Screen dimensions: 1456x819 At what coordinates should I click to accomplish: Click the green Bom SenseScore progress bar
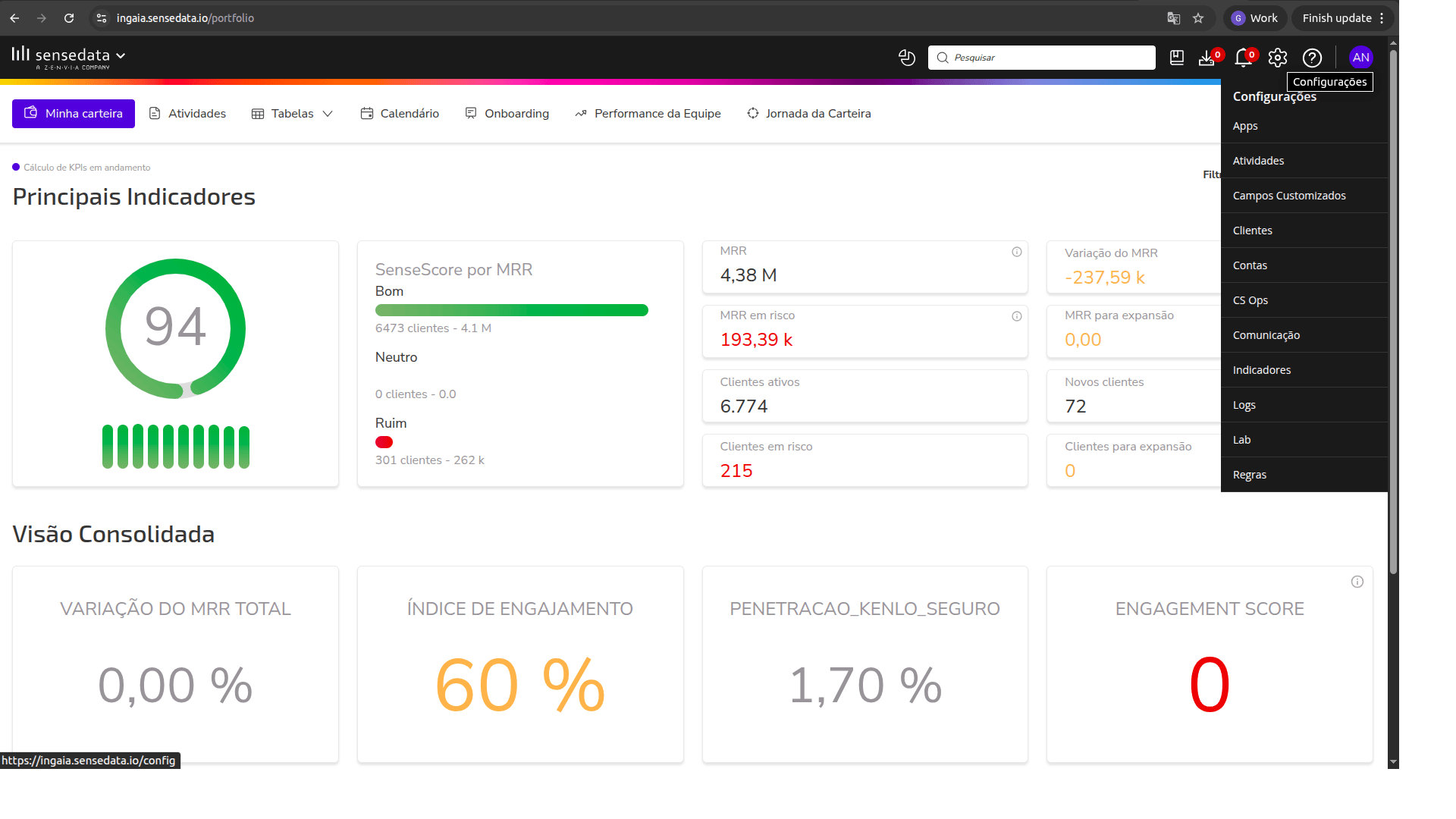tap(512, 310)
